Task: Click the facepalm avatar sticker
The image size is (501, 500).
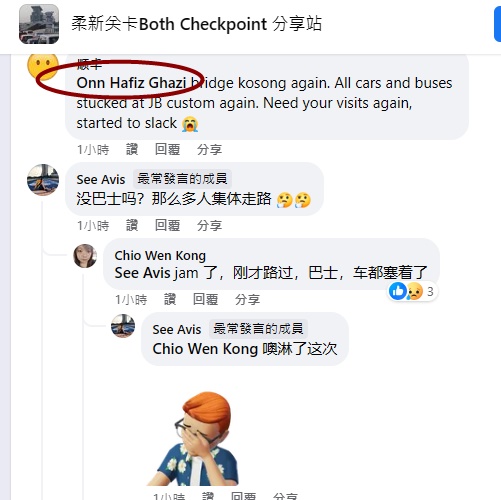Action: point(197,438)
